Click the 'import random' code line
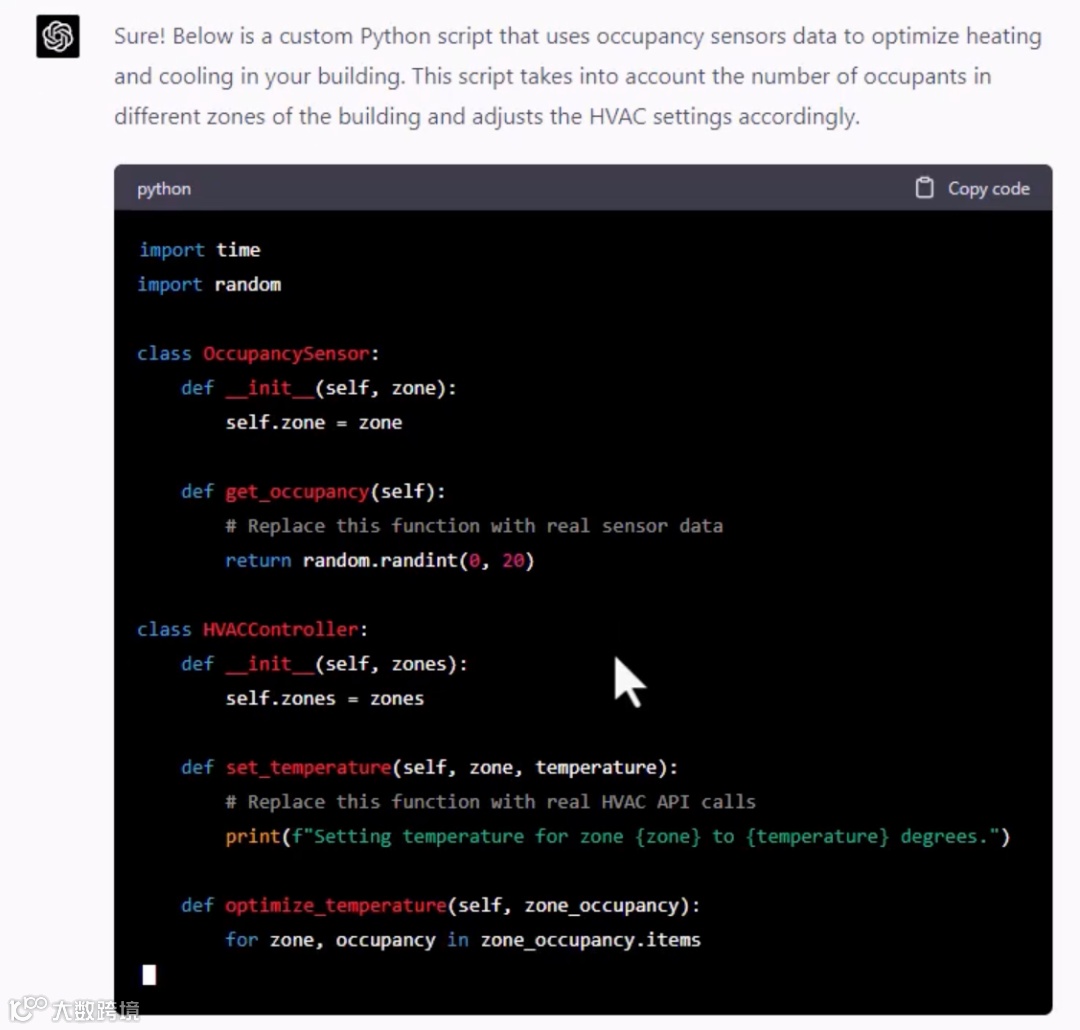 209,284
